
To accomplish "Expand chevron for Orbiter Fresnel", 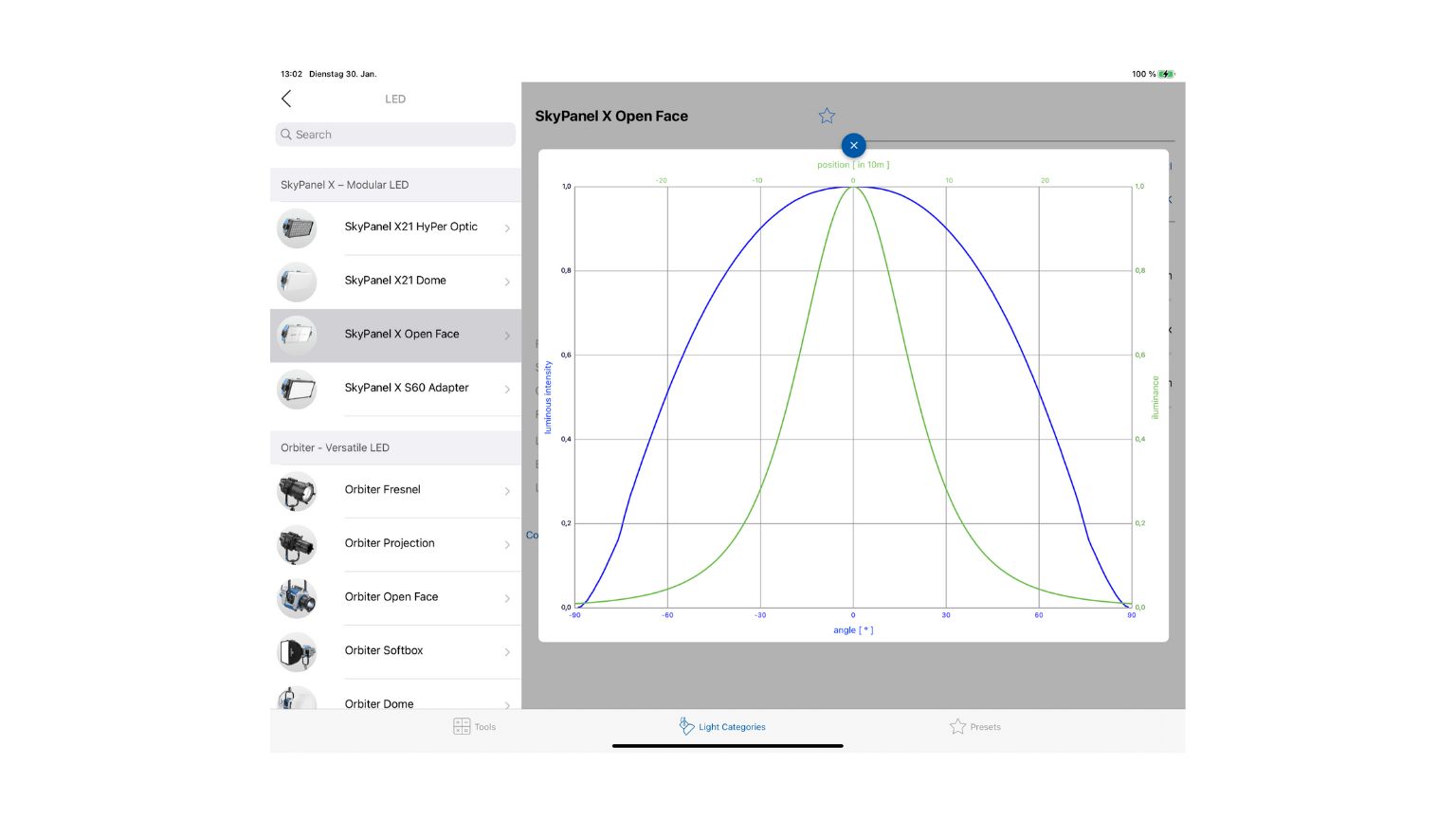I will (x=507, y=491).
